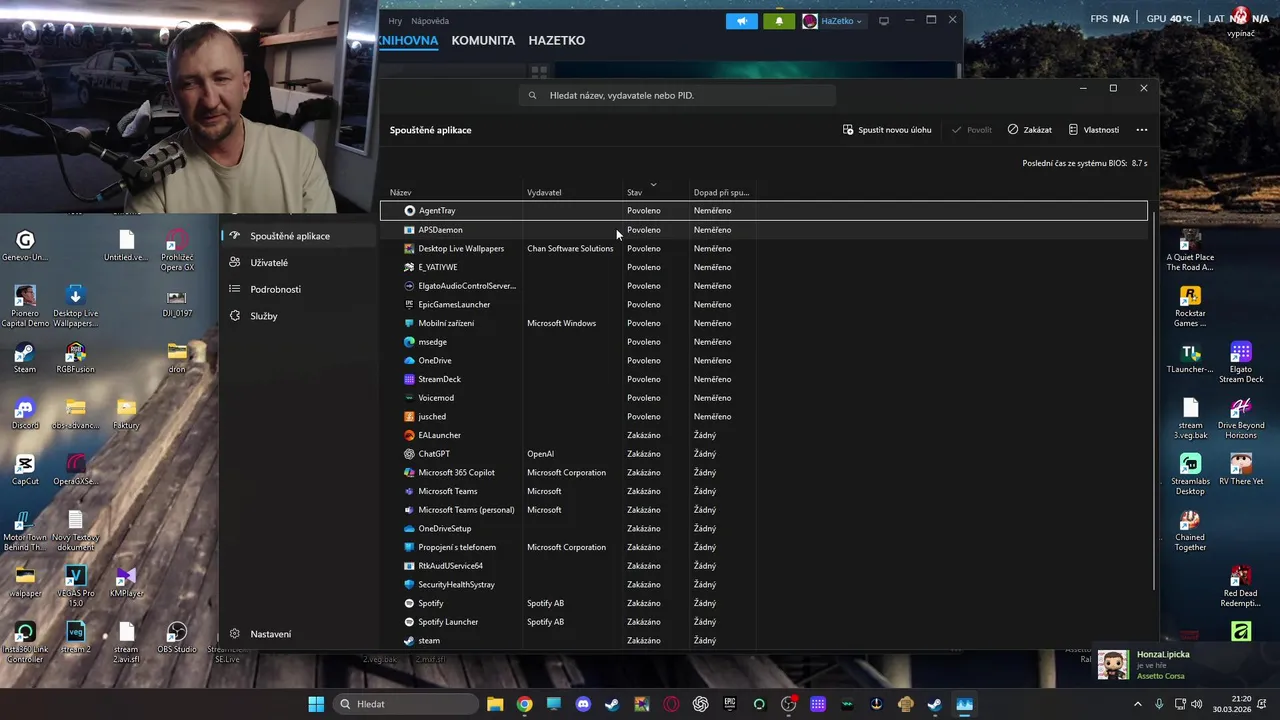This screenshot has width=1280, height=720.
Task: Click the Zakázat button
Action: click(x=1029, y=130)
